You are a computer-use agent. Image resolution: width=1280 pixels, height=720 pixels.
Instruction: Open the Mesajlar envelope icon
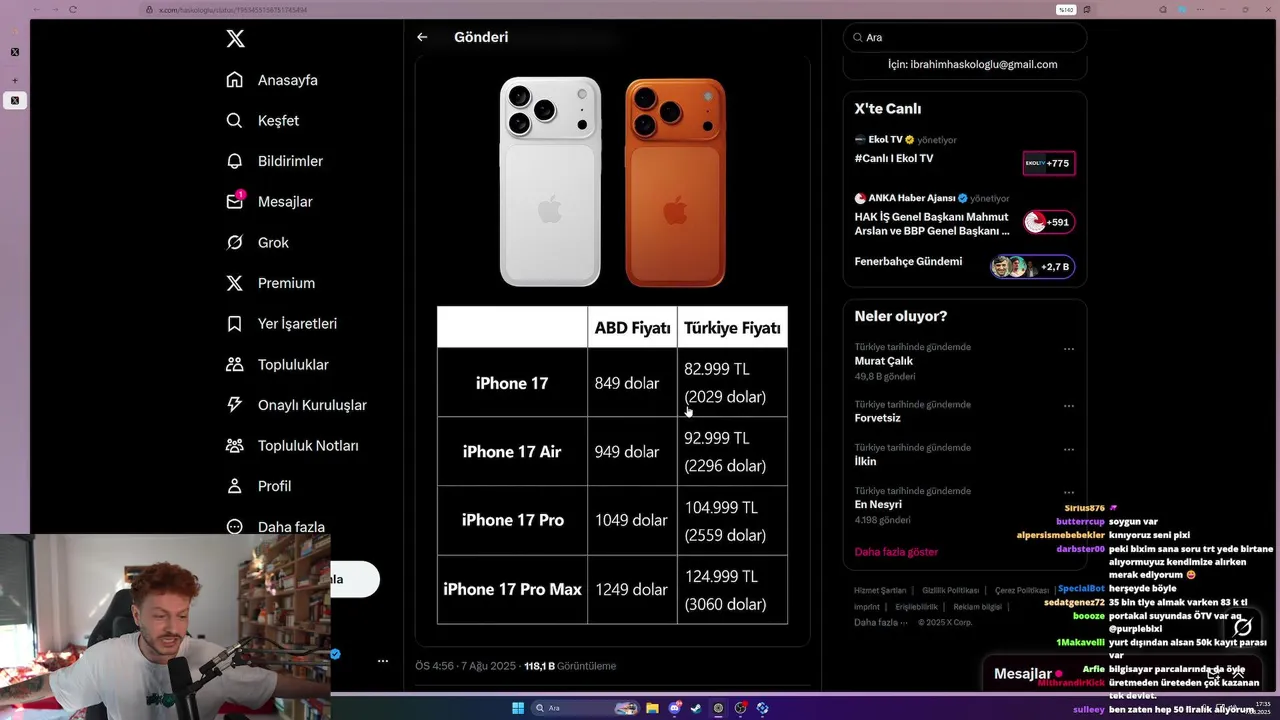click(235, 201)
